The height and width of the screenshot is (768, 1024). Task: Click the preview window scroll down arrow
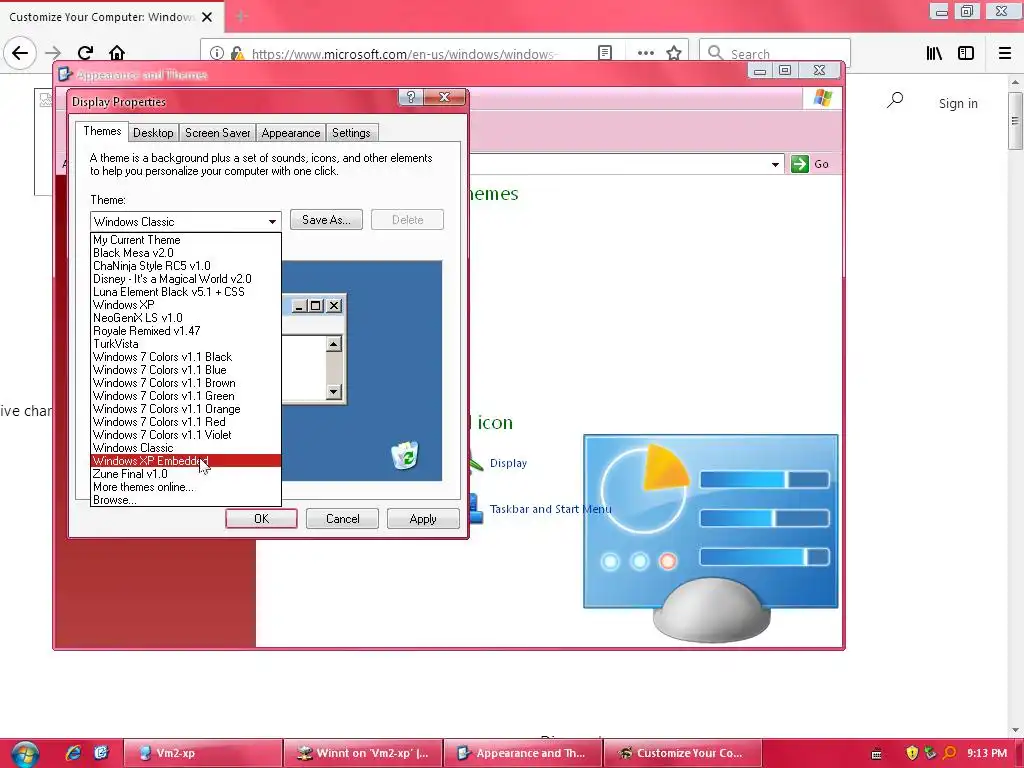334,392
